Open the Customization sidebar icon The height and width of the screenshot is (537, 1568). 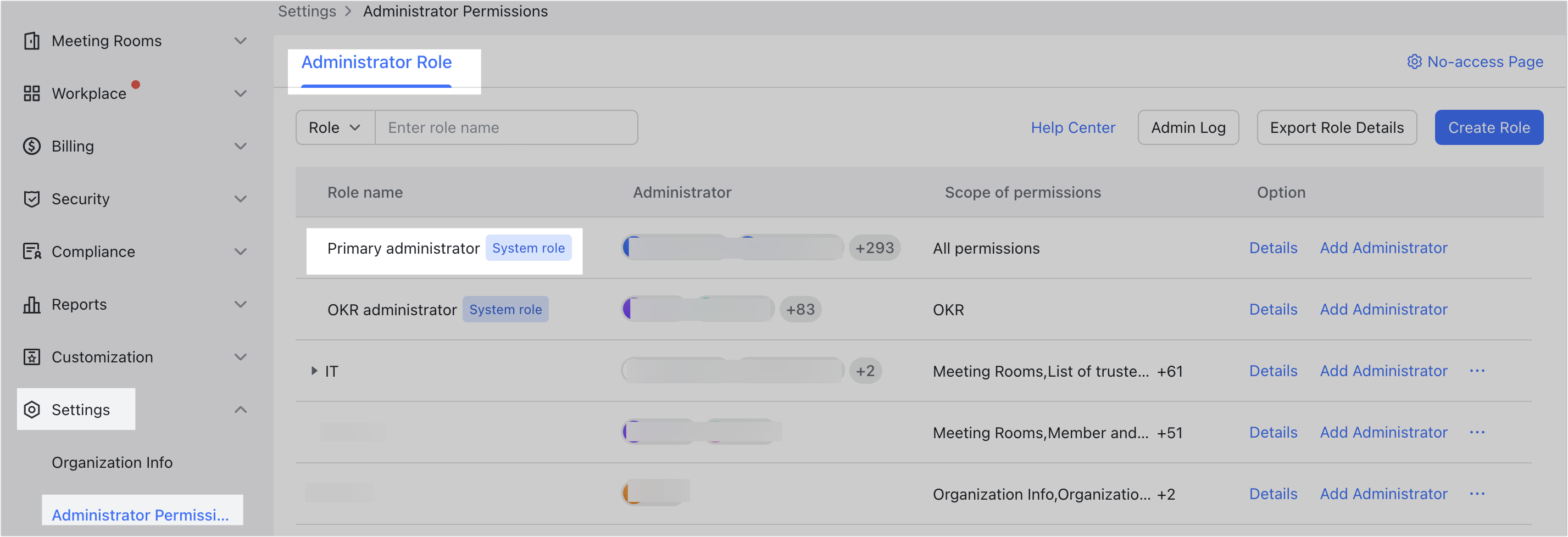point(33,357)
